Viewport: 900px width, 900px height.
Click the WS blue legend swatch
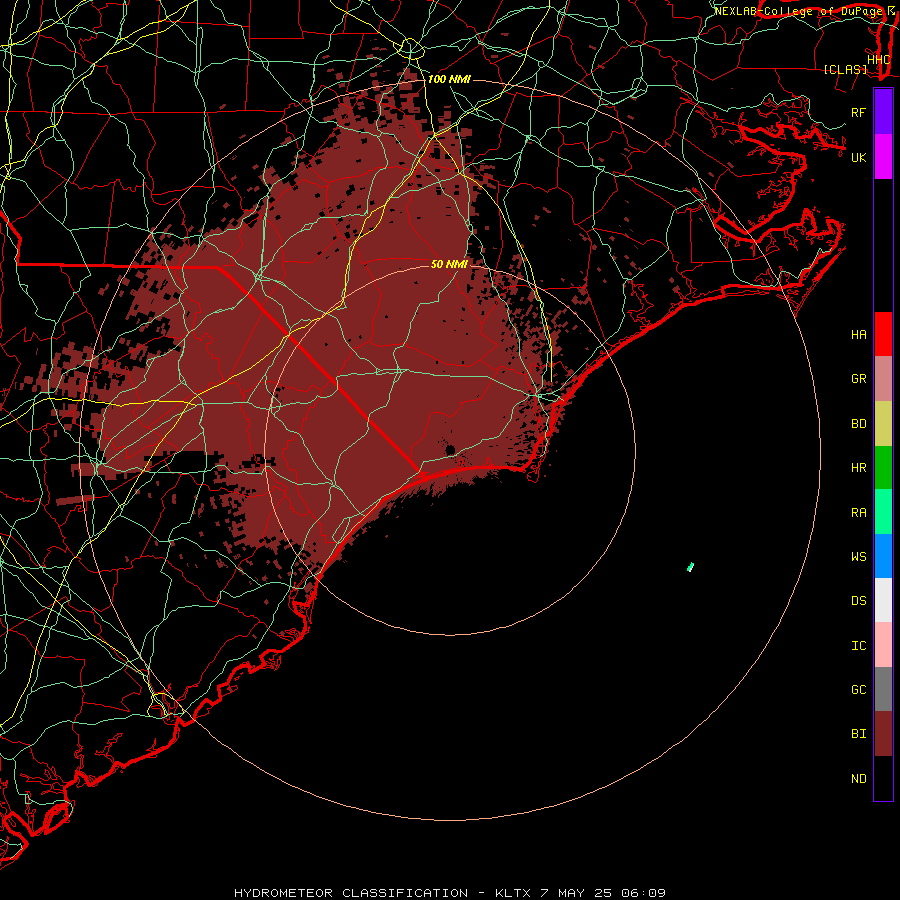(883, 556)
